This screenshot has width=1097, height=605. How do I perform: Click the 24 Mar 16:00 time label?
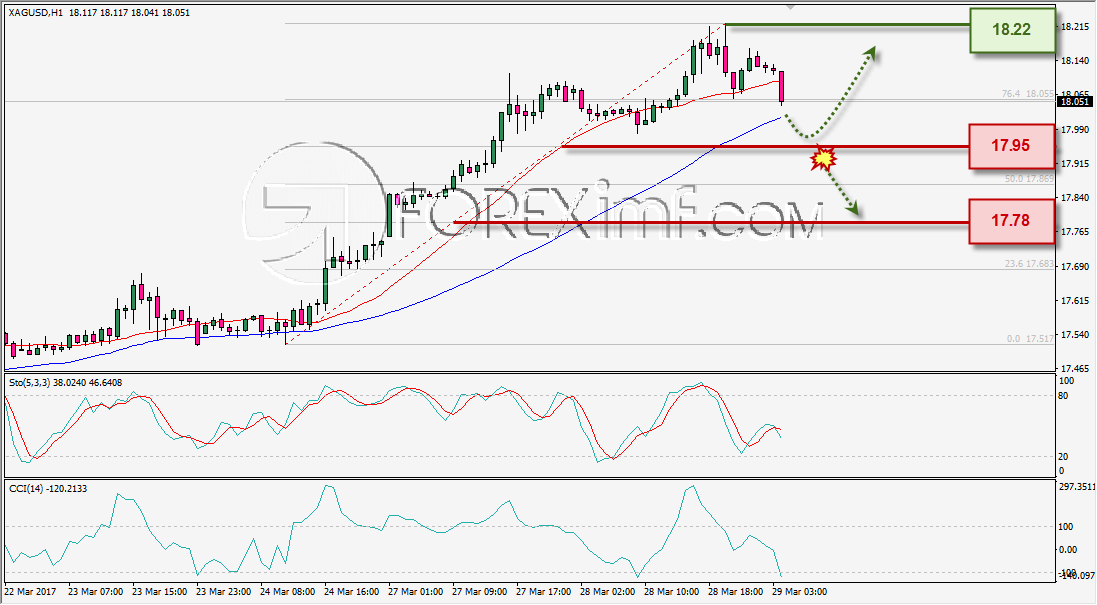(x=351, y=592)
